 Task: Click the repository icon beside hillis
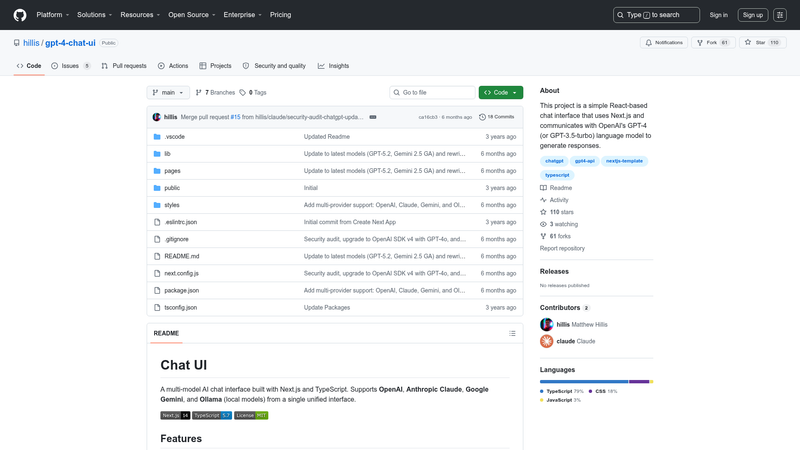click(x=17, y=43)
